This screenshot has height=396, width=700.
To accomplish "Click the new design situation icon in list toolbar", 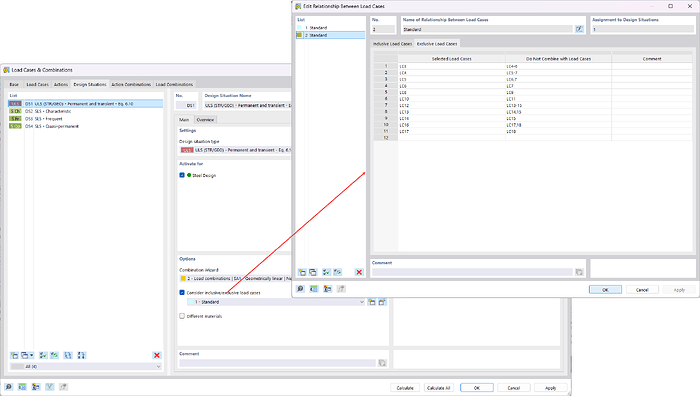I will (15, 355).
